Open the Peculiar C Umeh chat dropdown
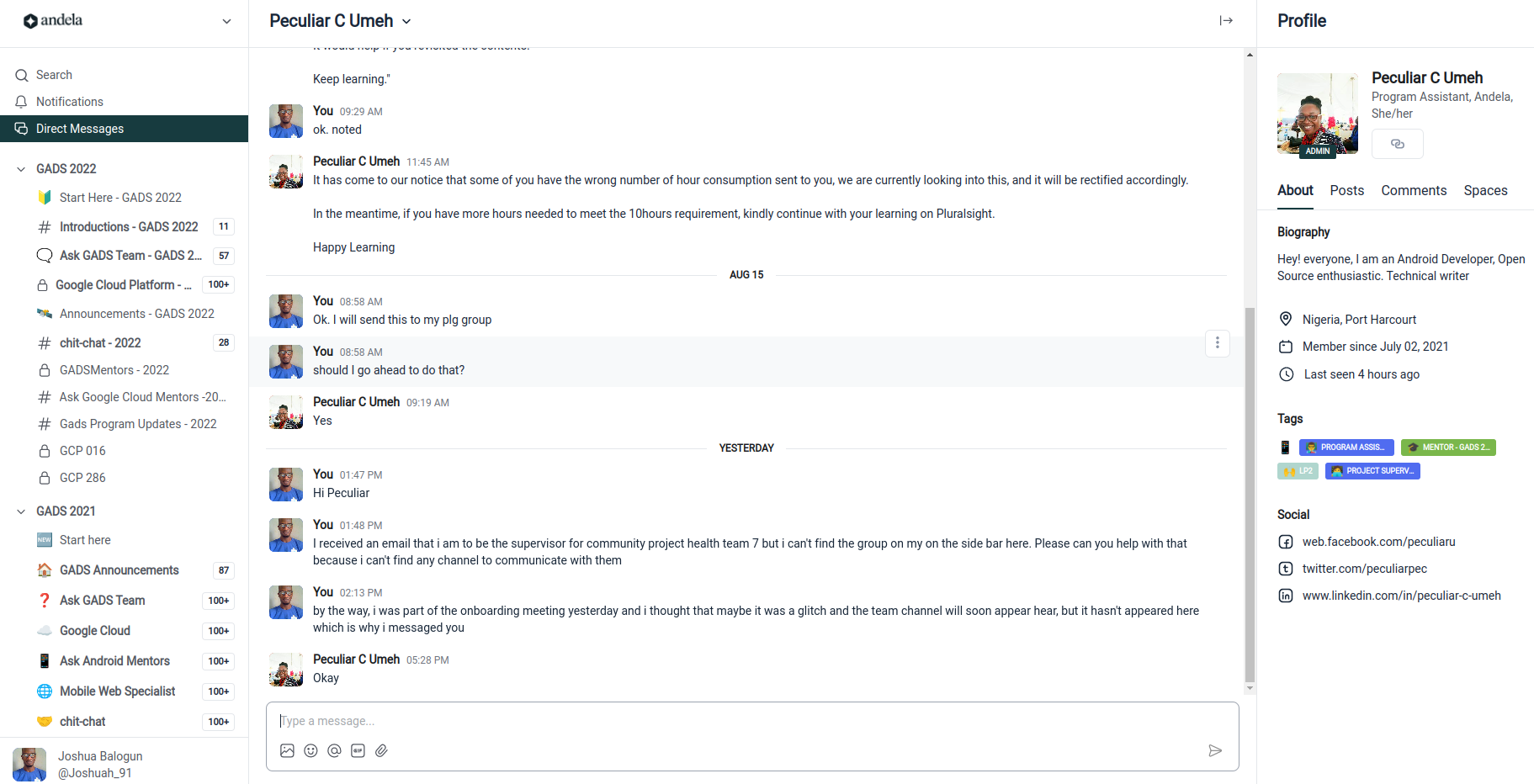 pos(407,21)
